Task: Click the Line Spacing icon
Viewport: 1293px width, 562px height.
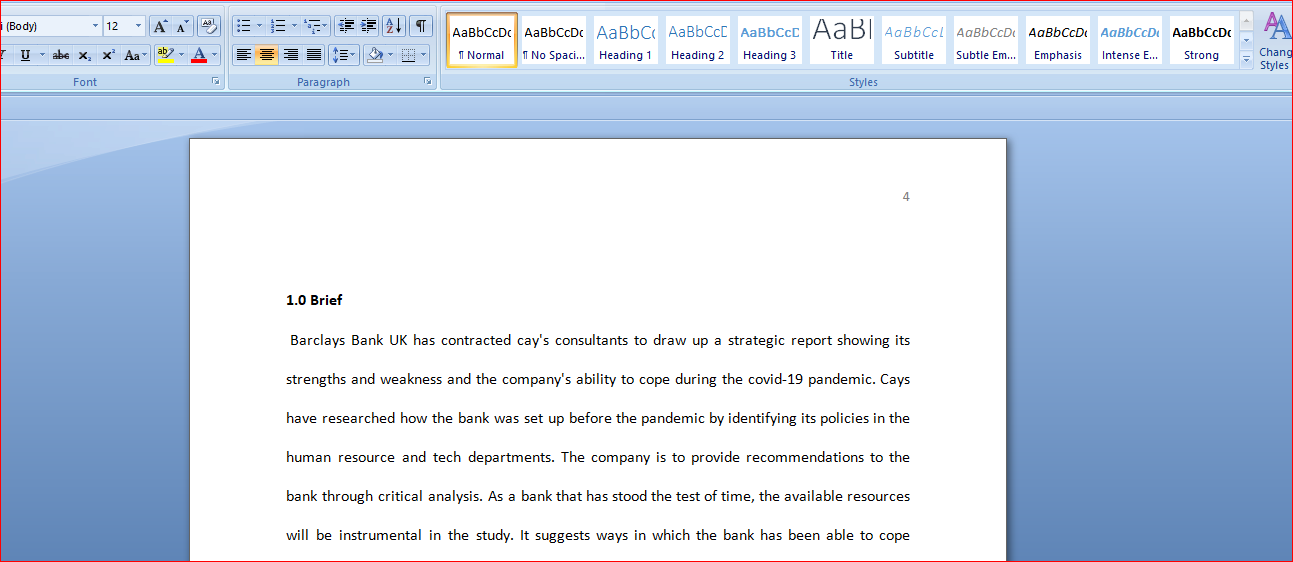Action: (344, 55)
